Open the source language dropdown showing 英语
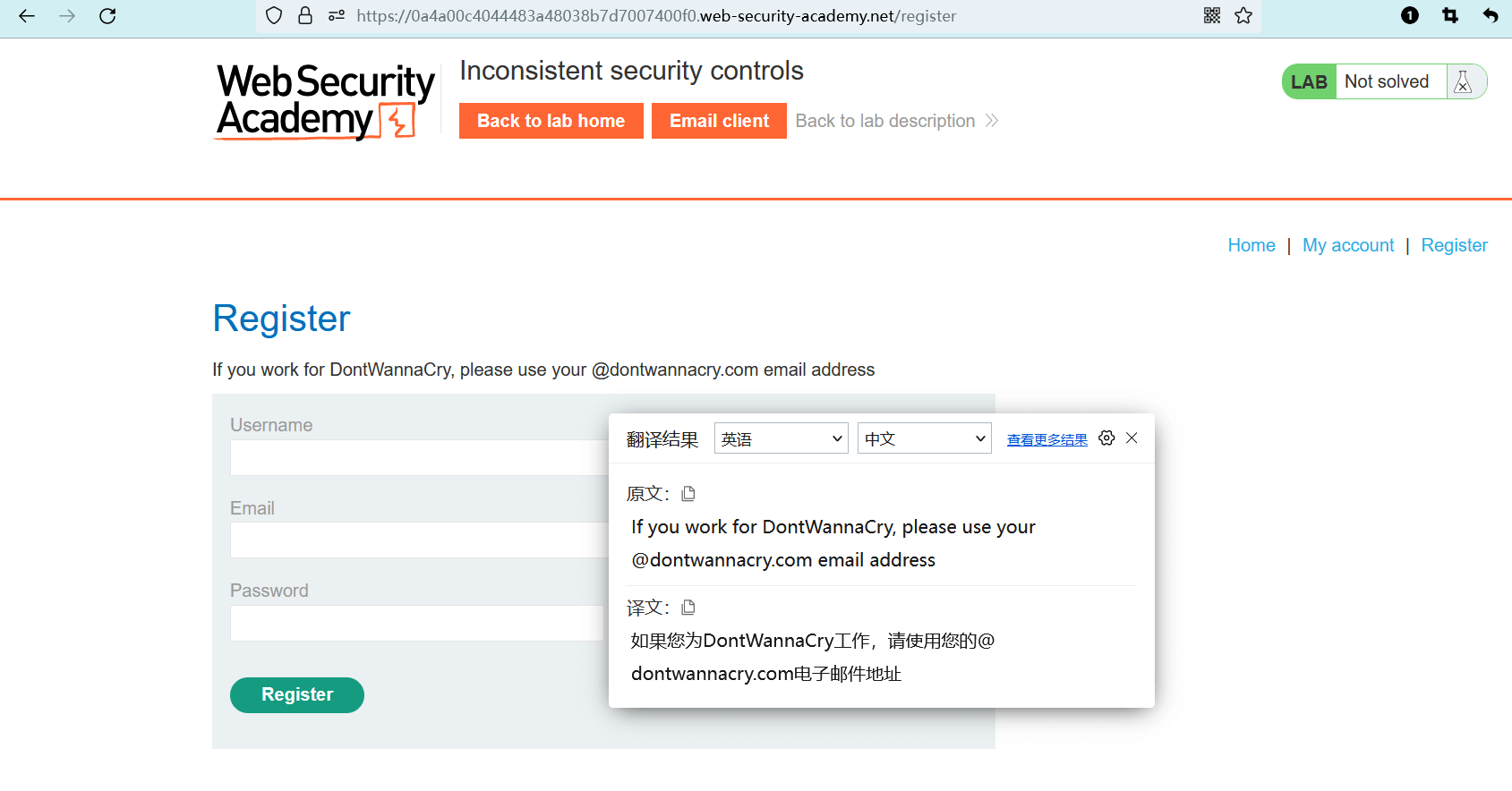This screenshot has height=791, width=1512. [x=781, y=438]
